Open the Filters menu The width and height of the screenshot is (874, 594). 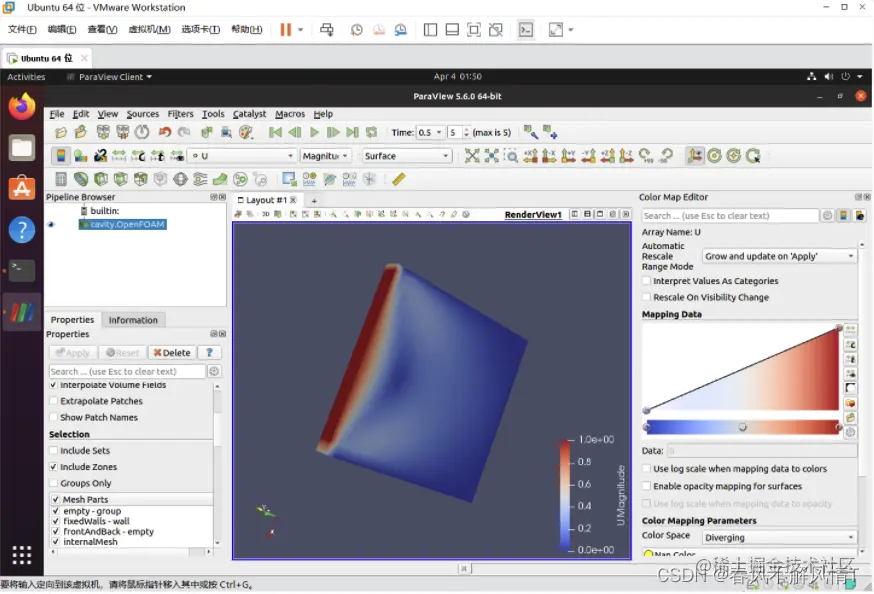pyautogui.click(x=181, y=114)
